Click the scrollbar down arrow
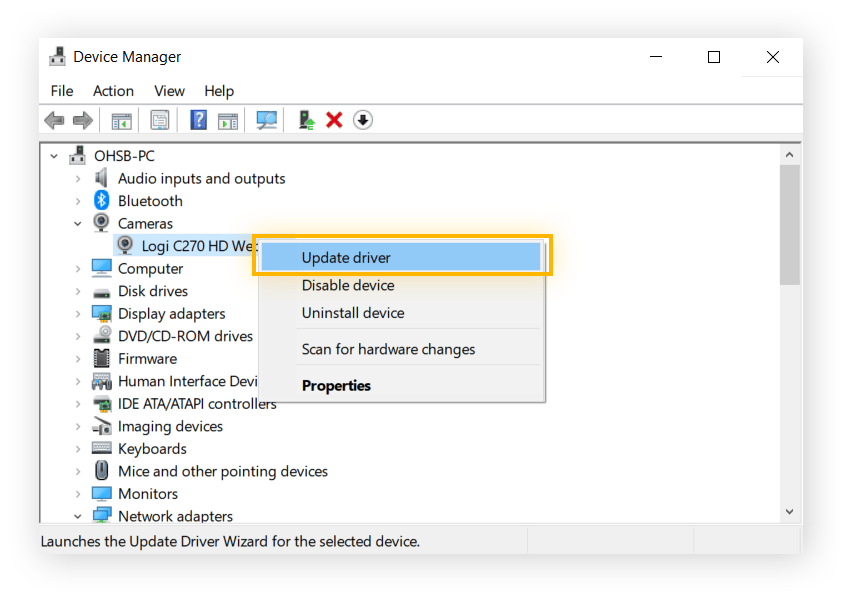Viewport: 845px width, 599px height. coord(789,510)
